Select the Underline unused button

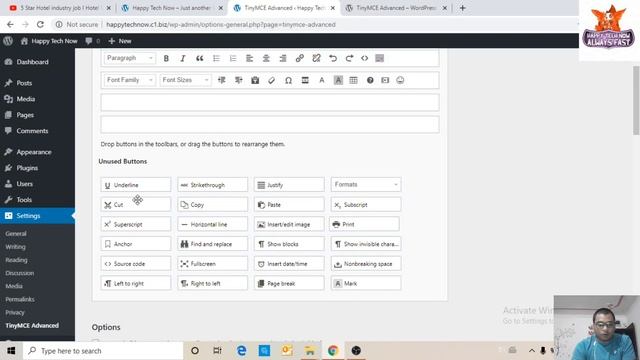click(x=136, y=185)
